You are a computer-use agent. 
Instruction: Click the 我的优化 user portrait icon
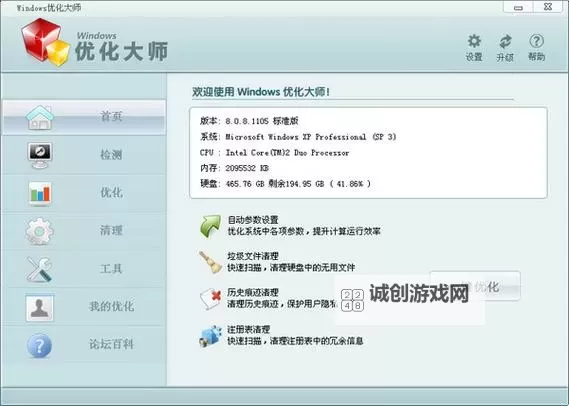point(40,308)
